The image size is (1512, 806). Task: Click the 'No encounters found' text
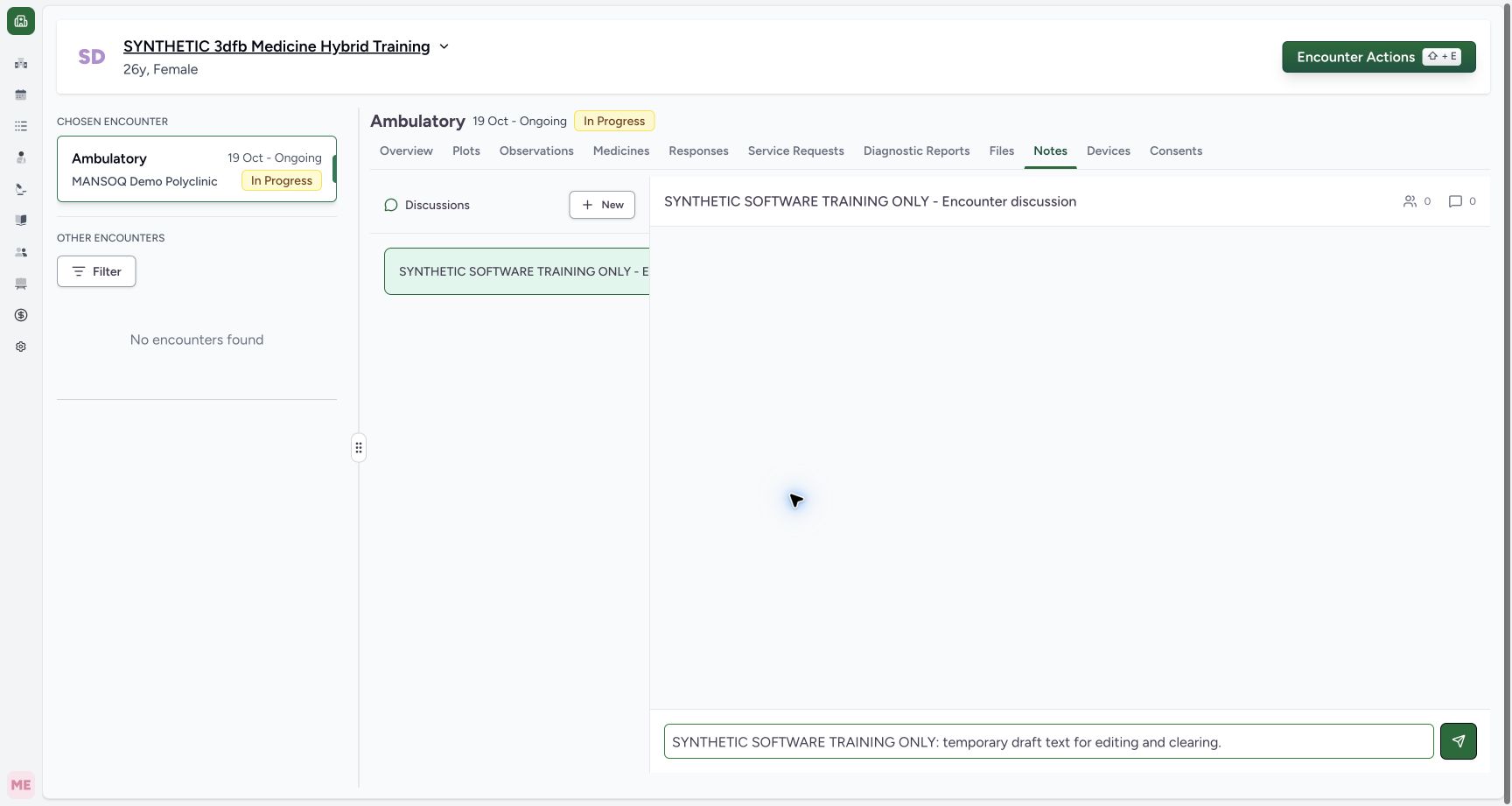click(197, 340)
